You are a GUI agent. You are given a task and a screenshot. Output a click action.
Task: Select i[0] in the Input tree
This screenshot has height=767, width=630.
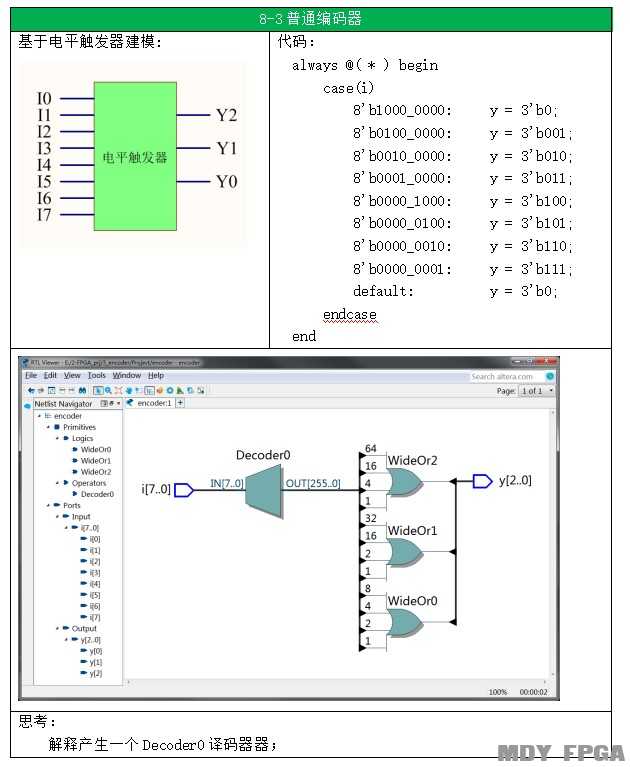tap(95, 539)
